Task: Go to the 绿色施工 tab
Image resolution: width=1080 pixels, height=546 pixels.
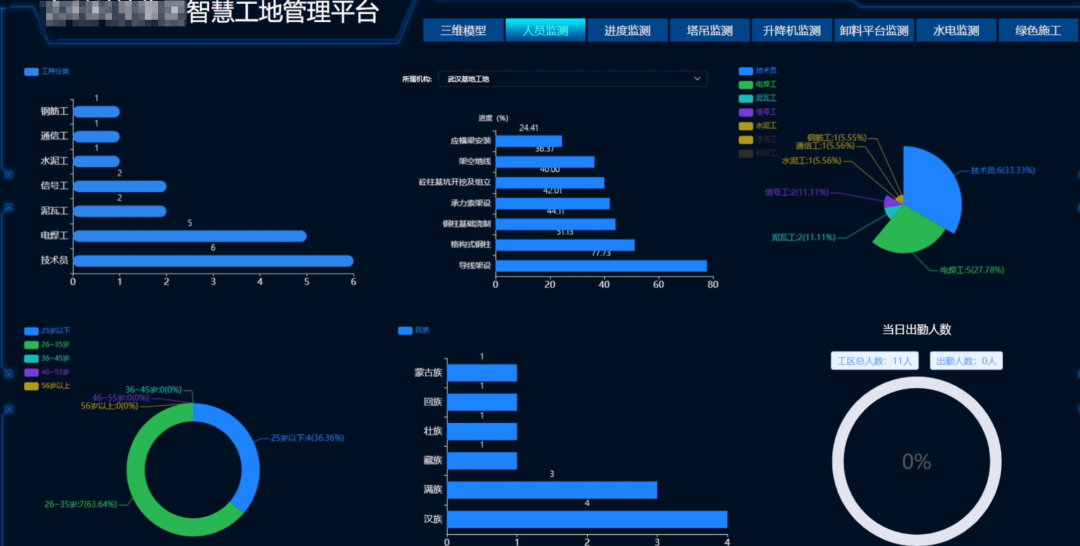Action: click(1037, 31)
